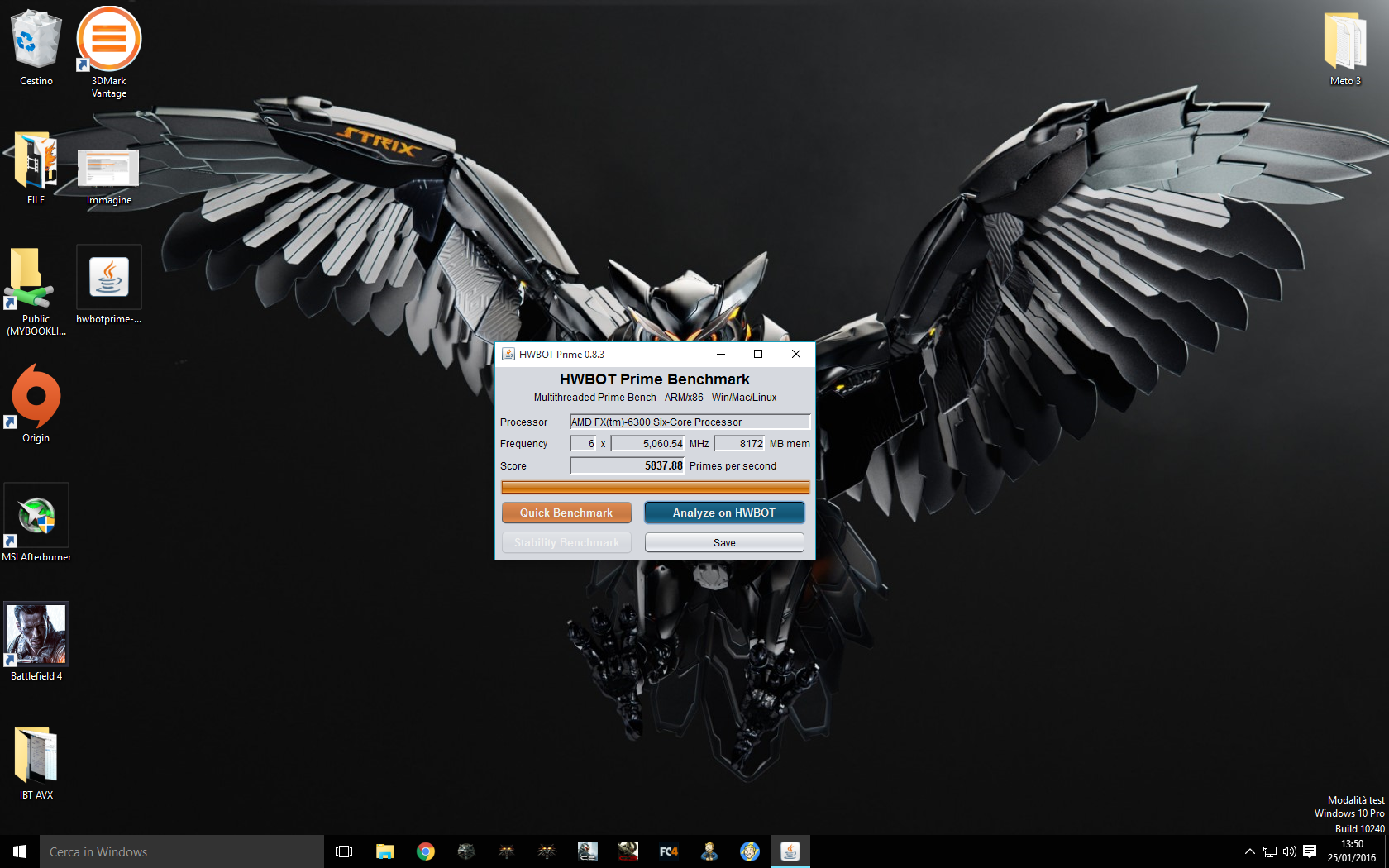1389x868 pixels.
Task: Open the volume control tray icon
Action: (x=1290, y=851)
